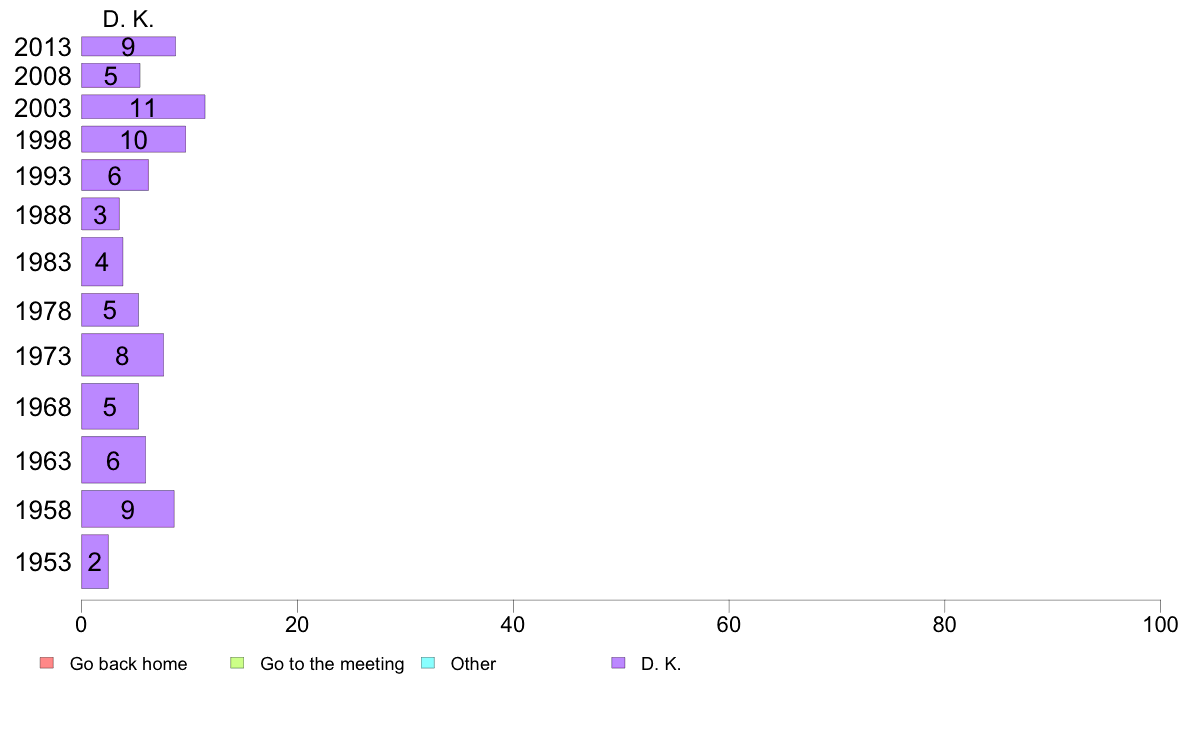This screenshot has width=1188, height=736.
Task: Select the 1998 bar showing 10
Action: coord(133,139)
